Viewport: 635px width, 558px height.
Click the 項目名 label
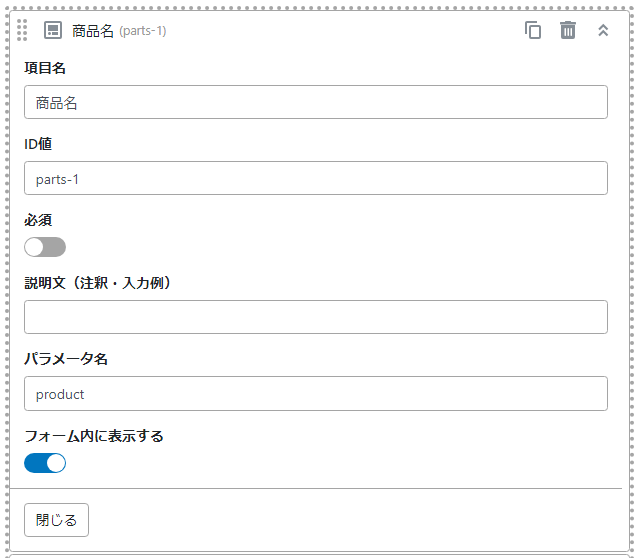[x=45, y=68]
